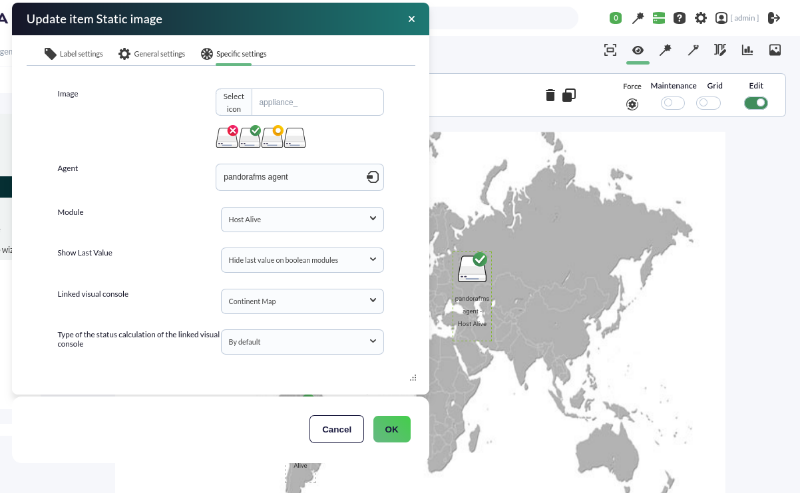Open the console builder pin icon
The height and width of the screenshot is (493, 800).
[x=665, y=50]
